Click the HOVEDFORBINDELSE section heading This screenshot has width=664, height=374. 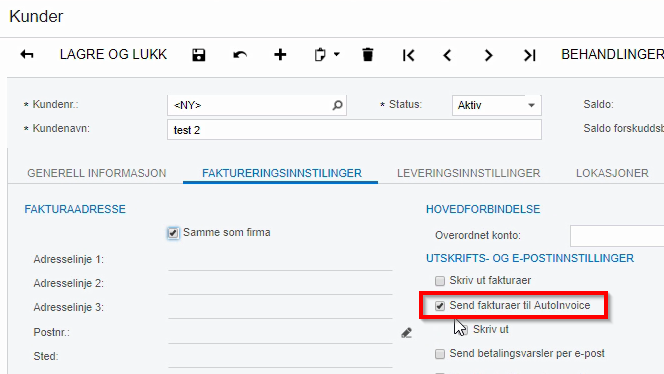tap(483, 209)
